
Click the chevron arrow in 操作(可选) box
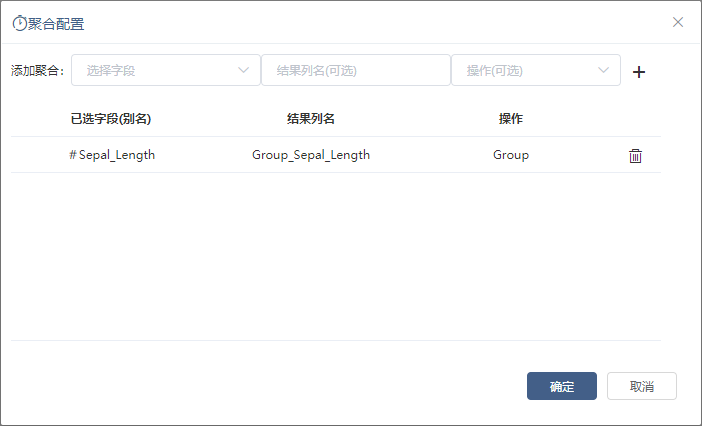(604, 70)
